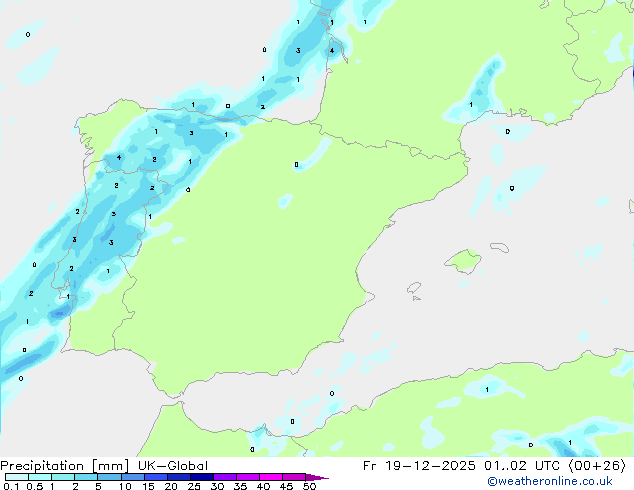This screenshot has width=634, height=490.
Task: Select the 40–45 mm magenta swatch
Action: pos(271,477)
